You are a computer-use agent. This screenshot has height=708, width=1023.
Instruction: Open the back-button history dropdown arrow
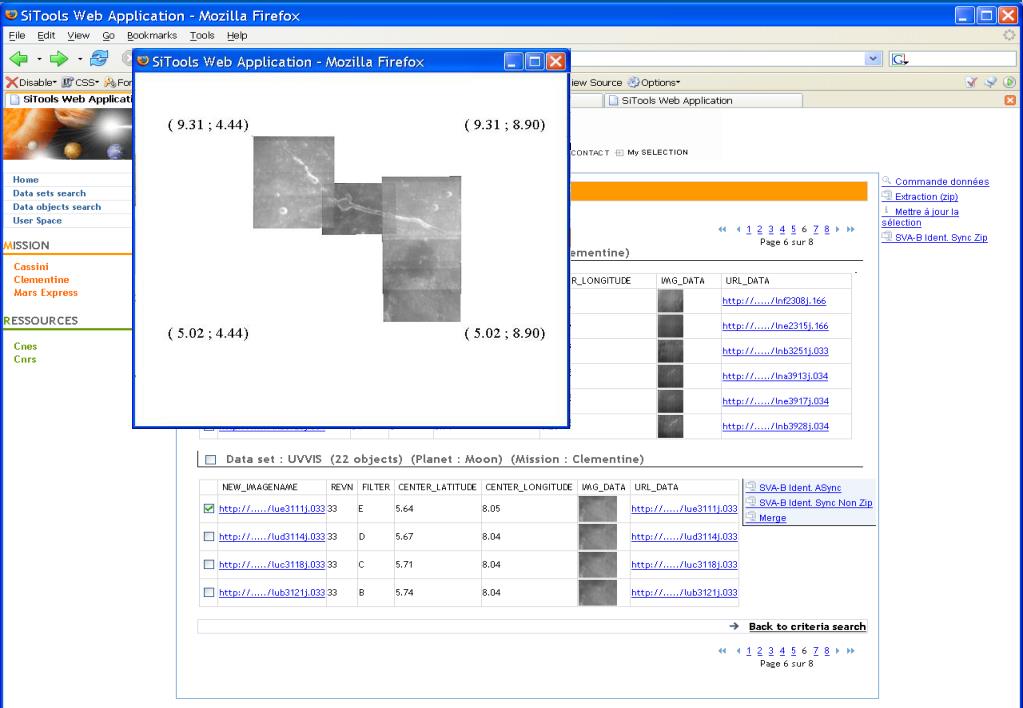39,59
